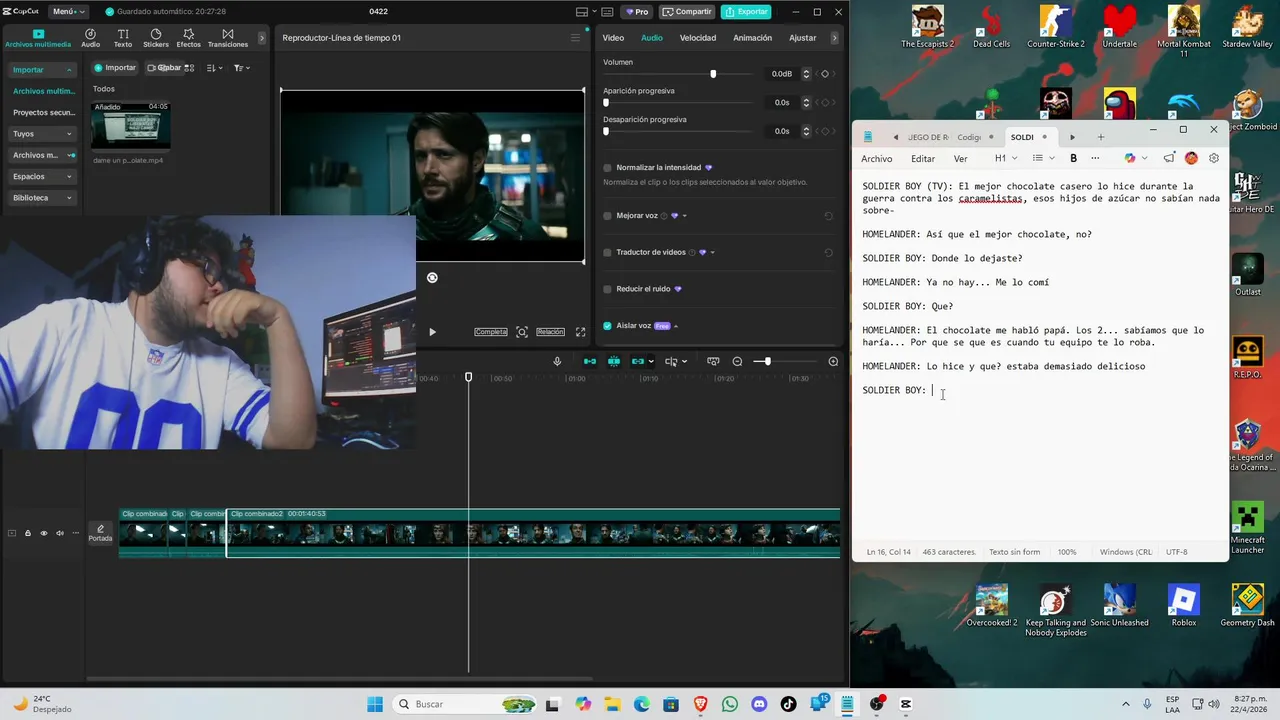
Task: Toggle auto snapping icon in timeline toolbar
Action: coord(614,361)
